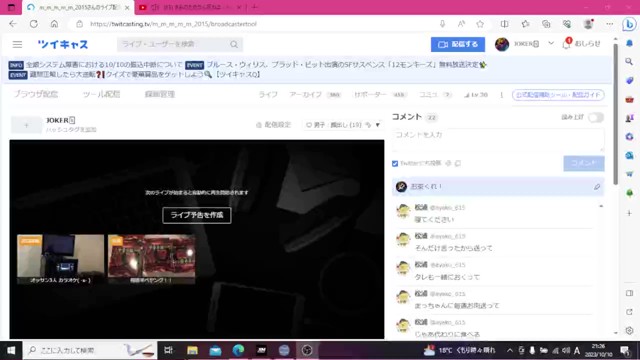This screenshot has height=360, width=640.
Task: Uncheck the post-to-Twitter checkbox
Action: point(395,163)
